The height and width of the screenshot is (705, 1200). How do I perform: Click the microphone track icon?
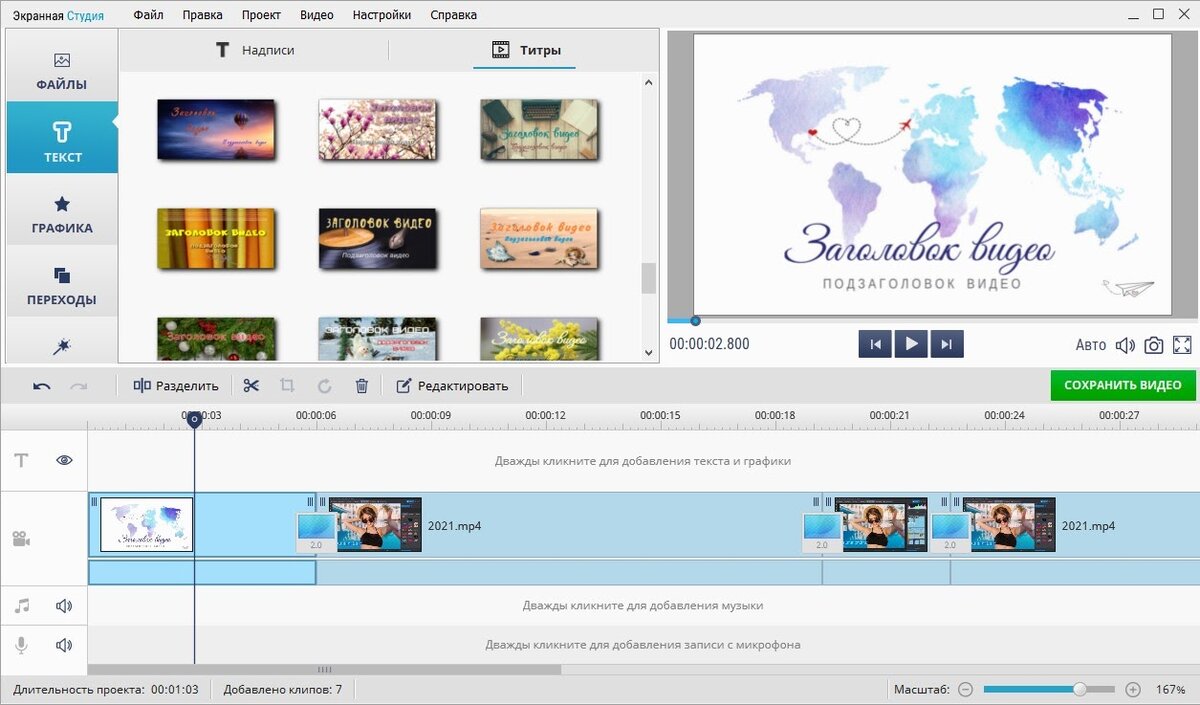(x=21, y=645)
